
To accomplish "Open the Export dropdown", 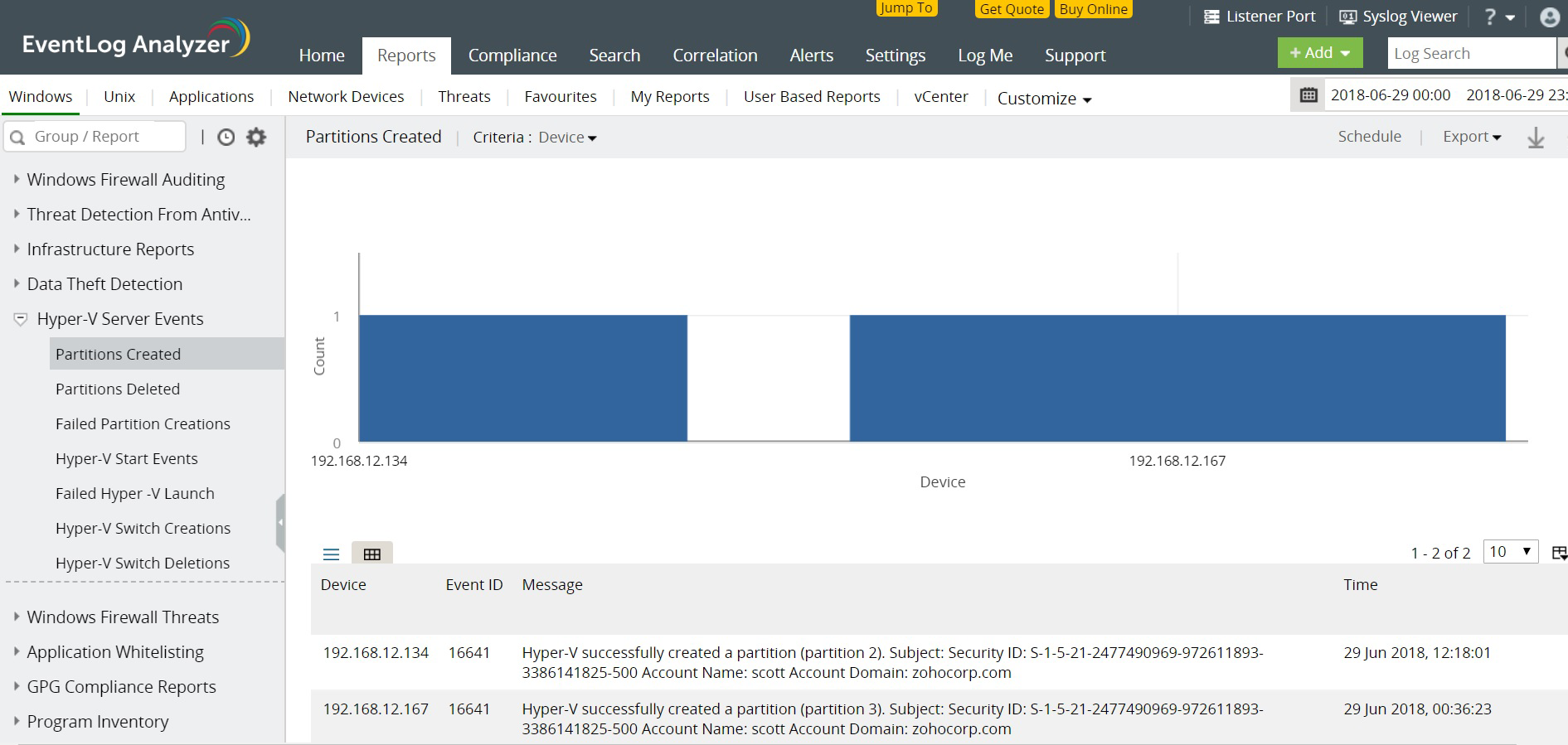I will point(1472,137).
